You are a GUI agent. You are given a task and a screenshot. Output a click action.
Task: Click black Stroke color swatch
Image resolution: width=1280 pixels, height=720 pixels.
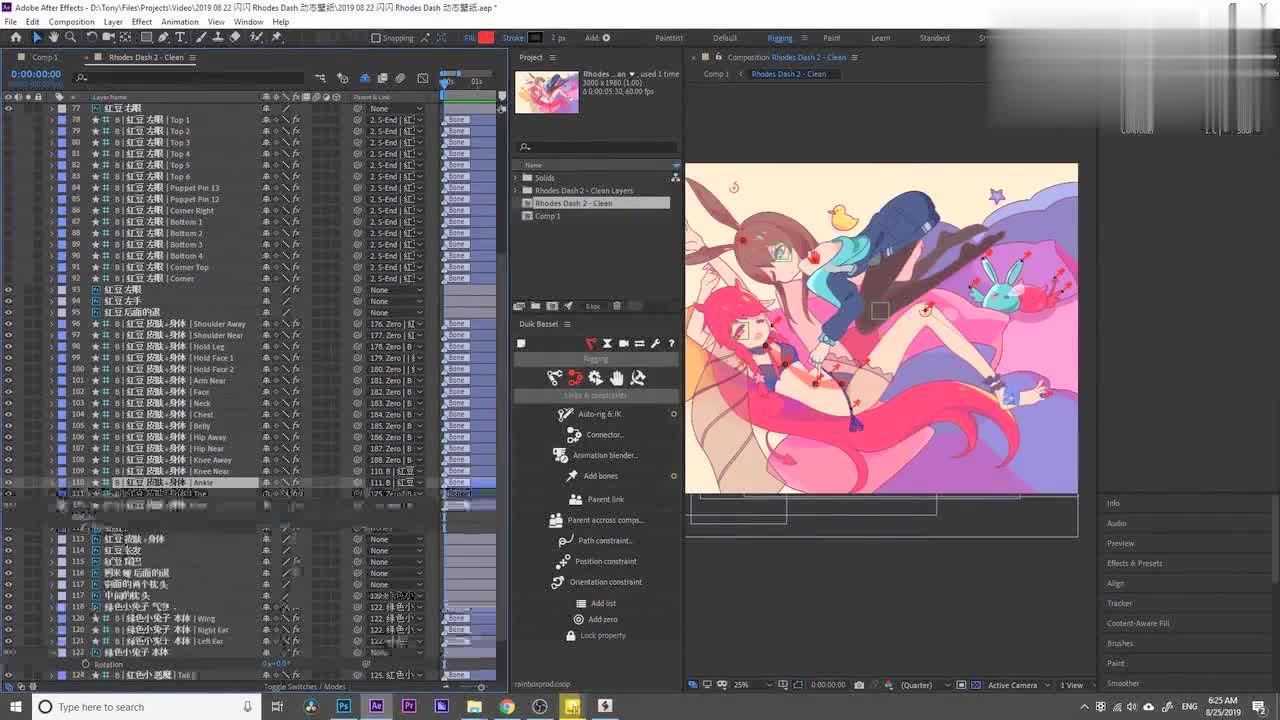click(535, 38)
